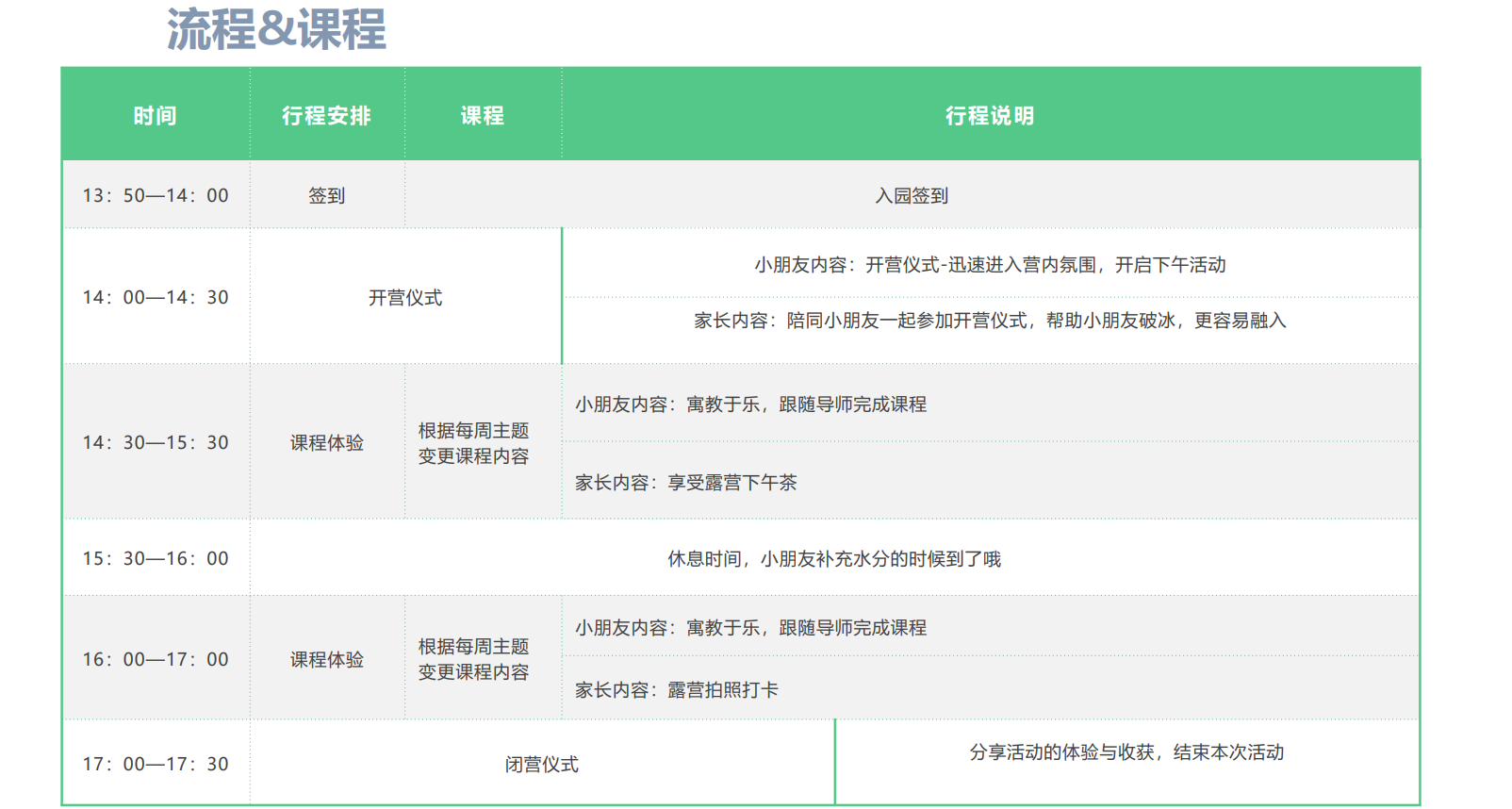Select 家长内容：享受露营下午茶 text
The image size is (1512, 809).
(x=686, y=483)
